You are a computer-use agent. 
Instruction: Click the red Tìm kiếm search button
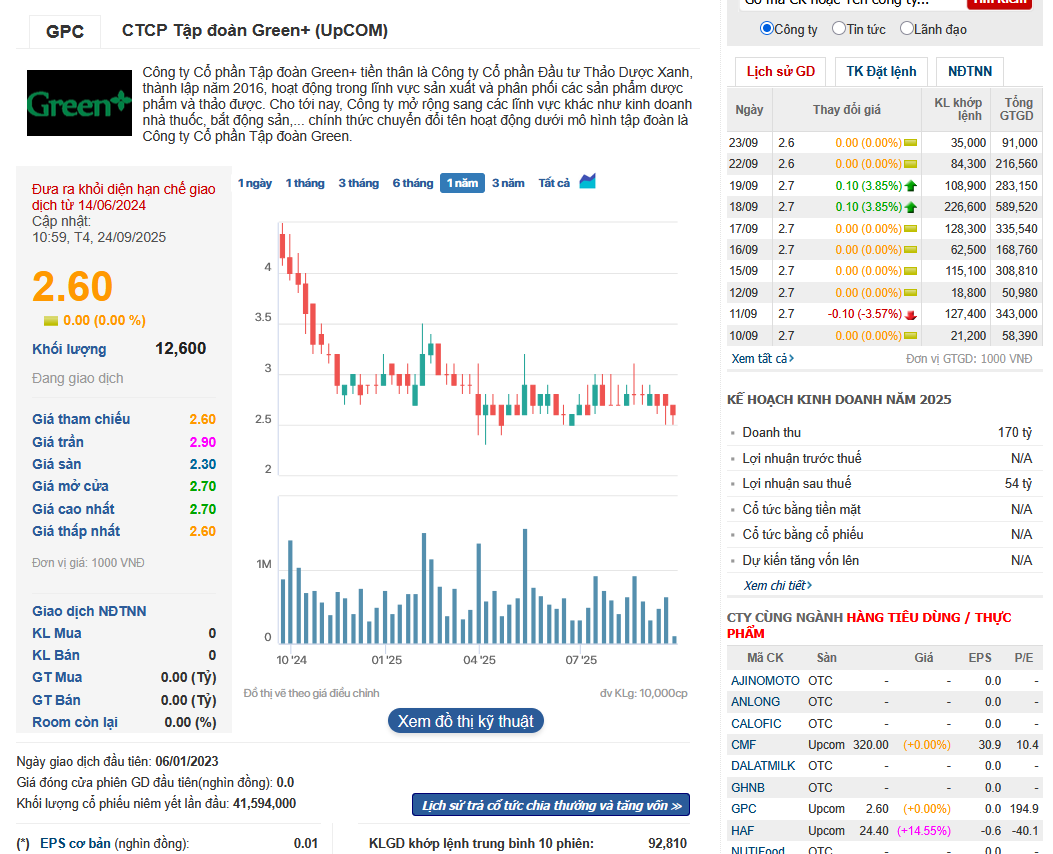point(1000,3)
